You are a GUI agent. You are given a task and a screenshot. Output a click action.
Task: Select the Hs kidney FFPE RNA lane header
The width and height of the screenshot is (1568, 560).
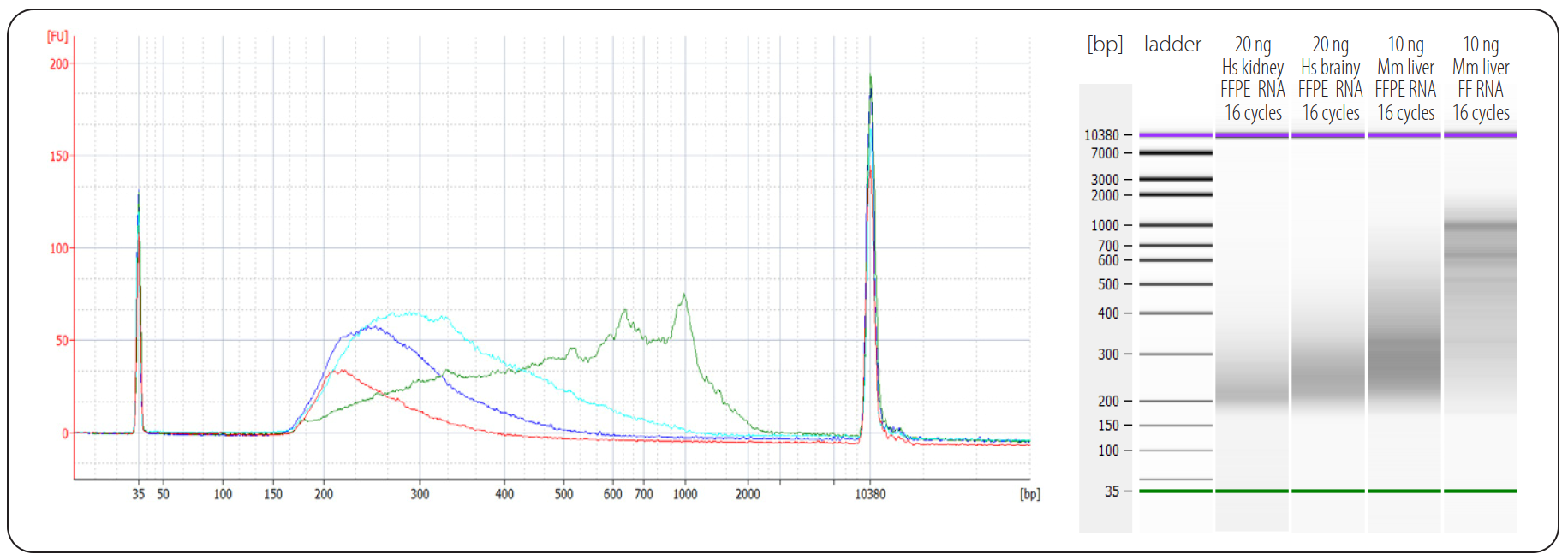(1252, 79)
